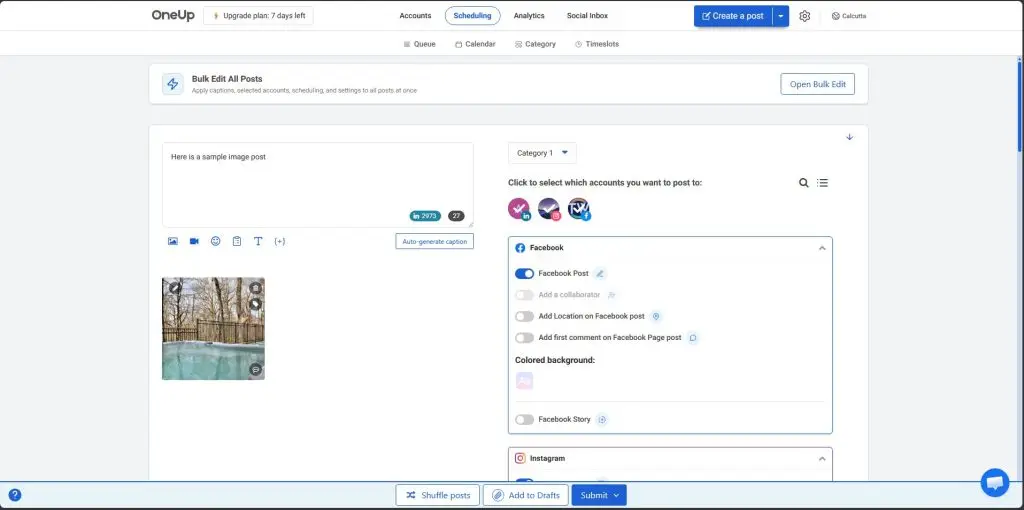Open the Category 1 dropdown
This screenshot has height=510, width=1024.
[542, 153]
